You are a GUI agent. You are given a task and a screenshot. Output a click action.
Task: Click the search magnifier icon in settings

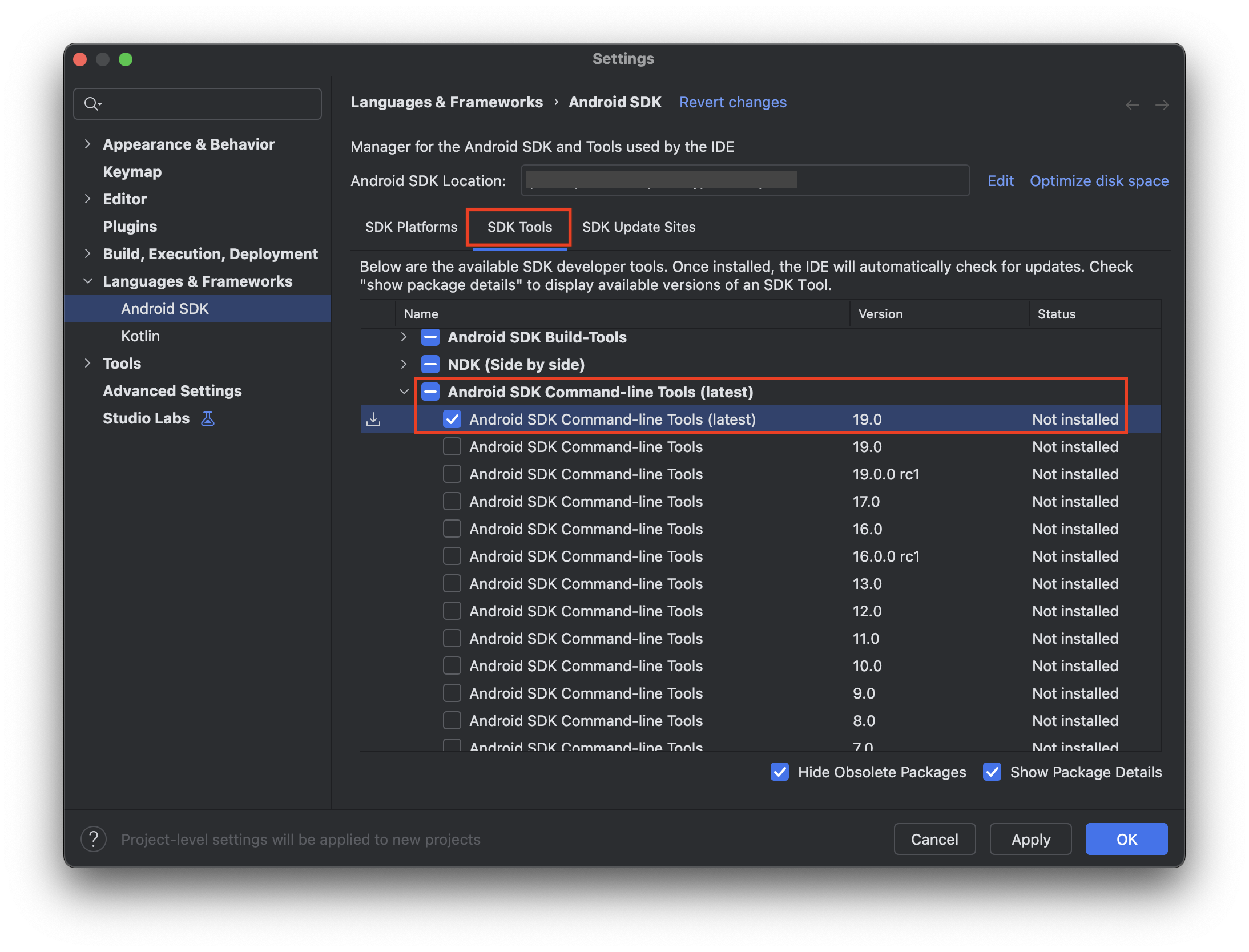[x=91, y=104]
